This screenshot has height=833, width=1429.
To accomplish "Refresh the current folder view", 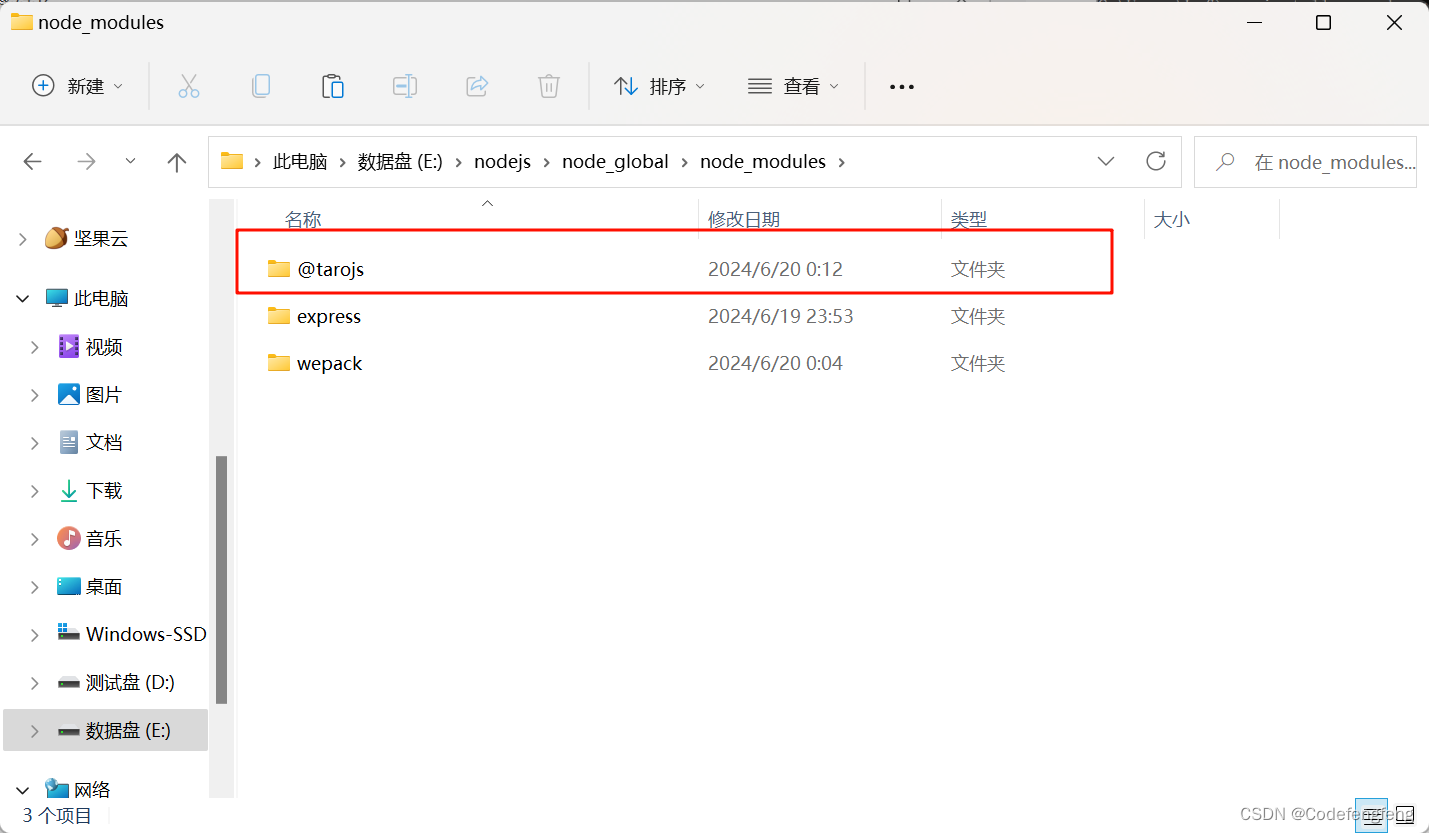I will click(1156, 161).
